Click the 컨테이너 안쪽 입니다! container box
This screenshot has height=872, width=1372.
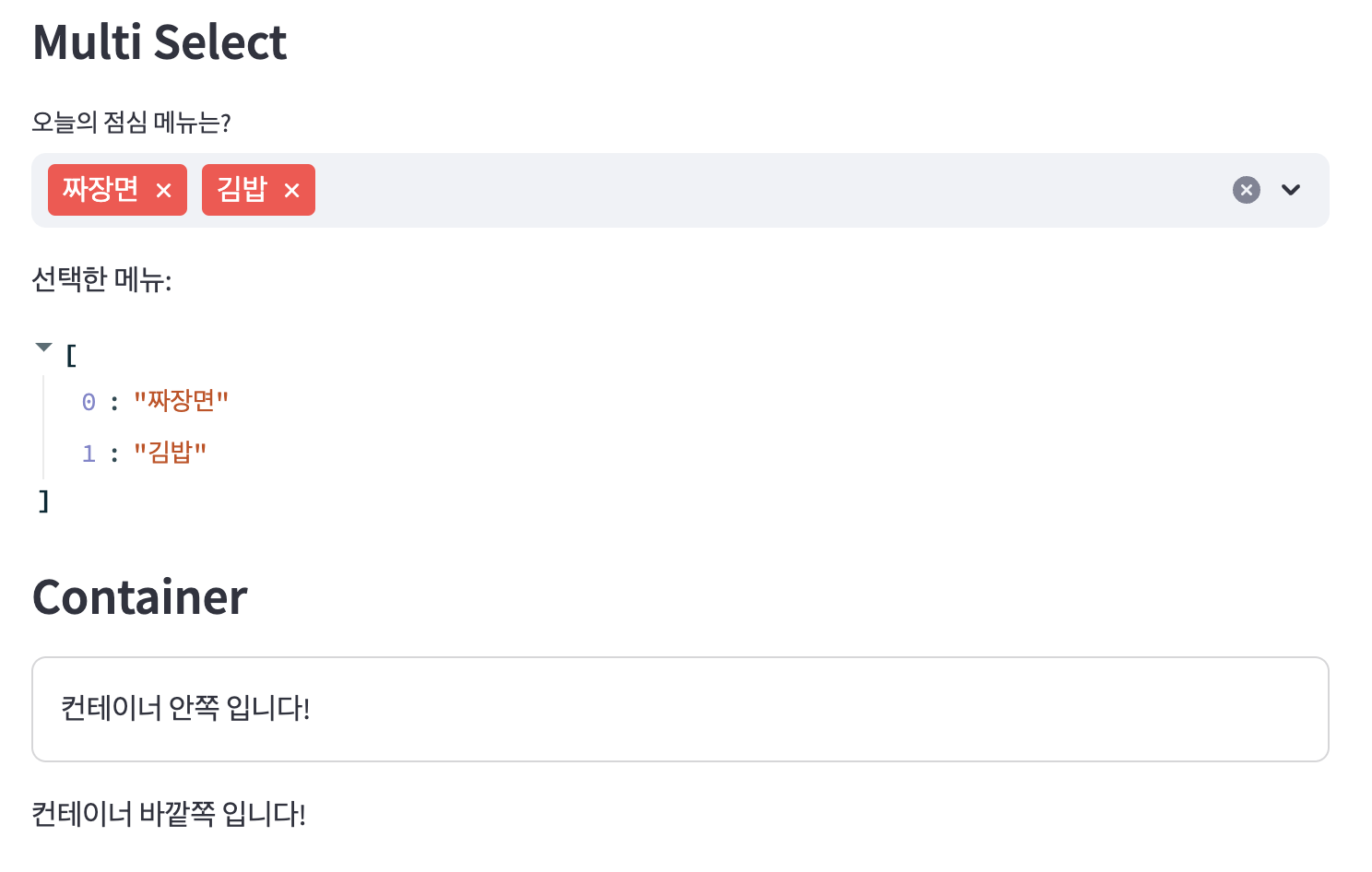[680, 709]
